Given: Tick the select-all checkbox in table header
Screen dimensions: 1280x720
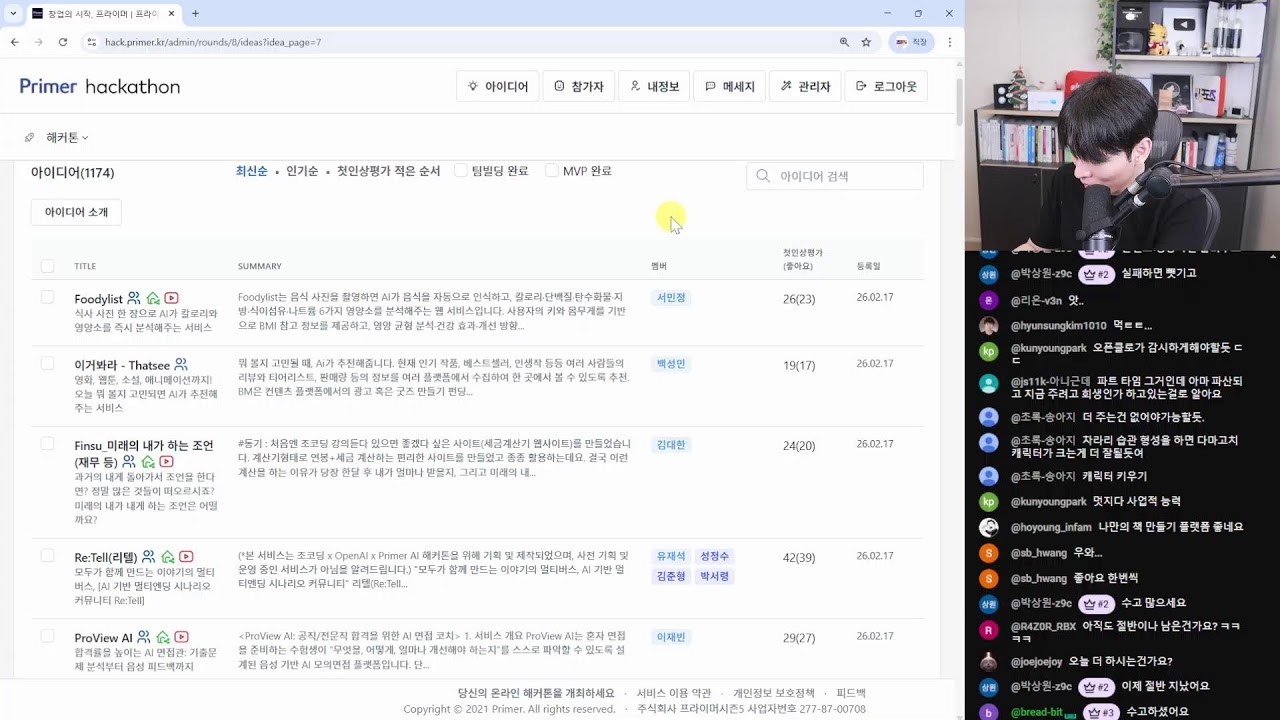Looking at the screenshot, I should pos(47,266).
